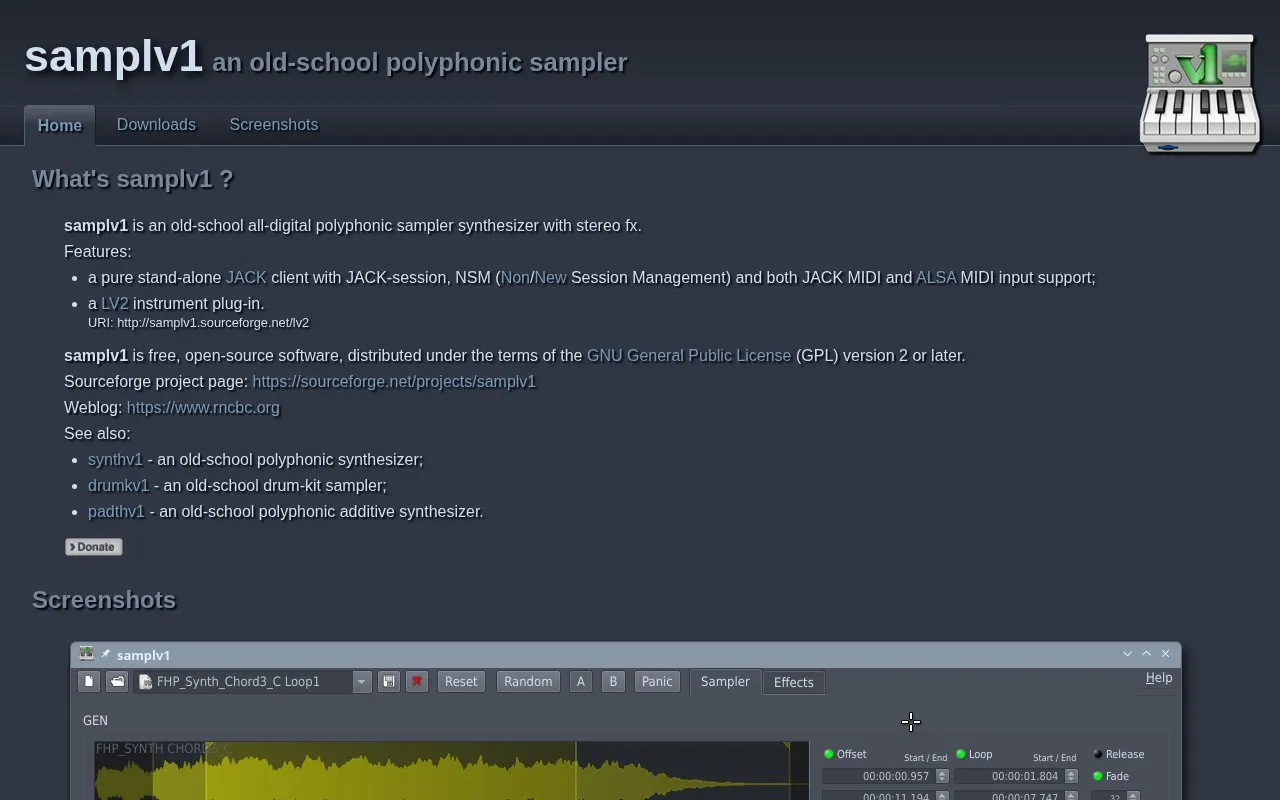This screenshot has height=800, width=1280.
Task: Click the Open preset folder icon in screenshot
Action: point(117,681)
